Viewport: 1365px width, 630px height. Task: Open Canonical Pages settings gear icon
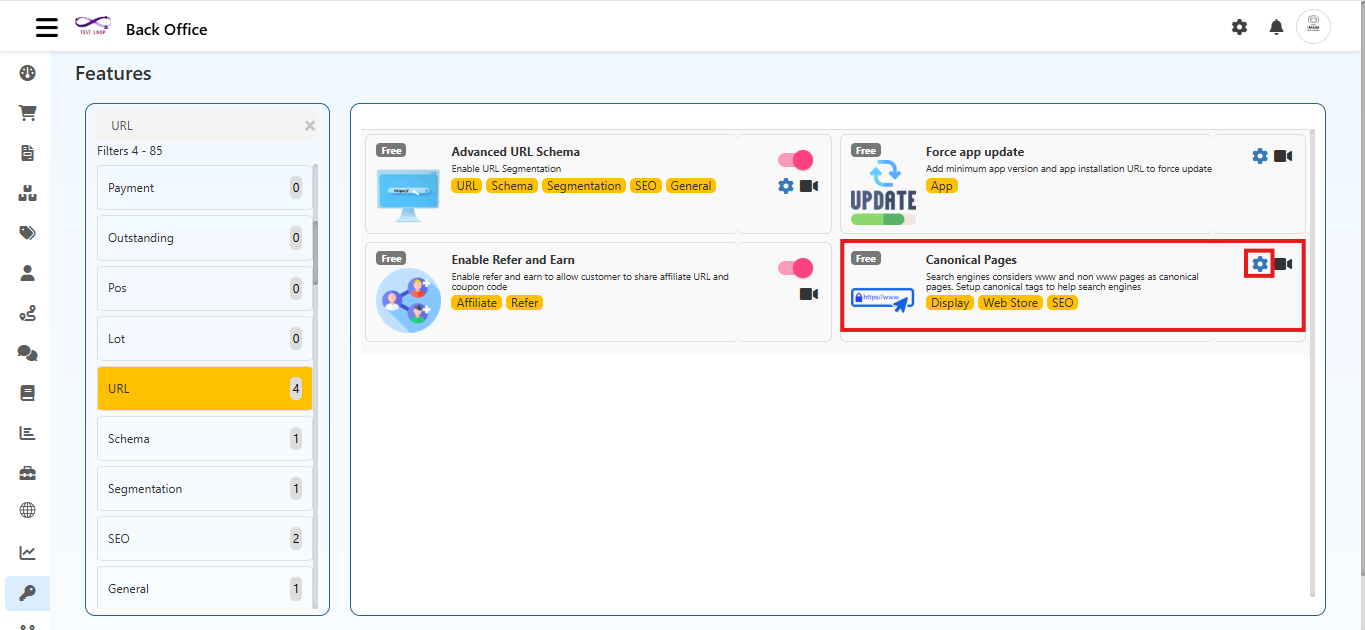[1258, 264]
